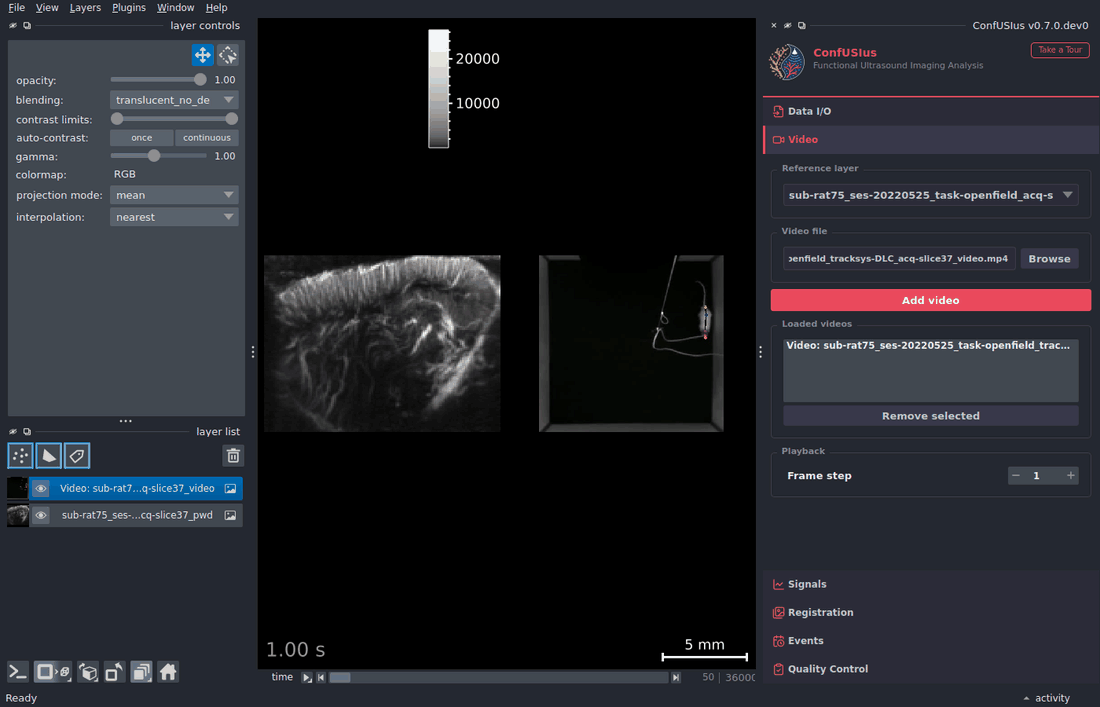The width and height of the screenshot is (1100, 707).
Task: Click the ConfUSIus logo icon
Action: [x=787, y=62]
